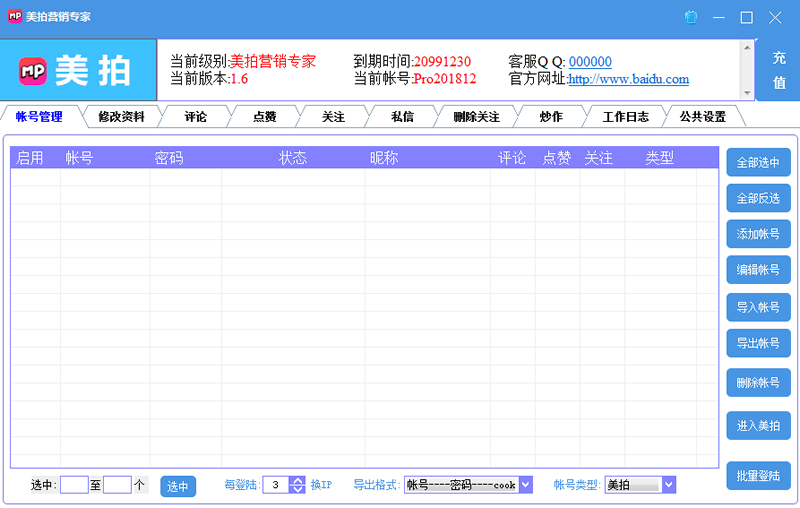Click the 关注 column header in table
The height and width of the screenshot is (508, 800).
pyautogui.click(x=598, y=158)
